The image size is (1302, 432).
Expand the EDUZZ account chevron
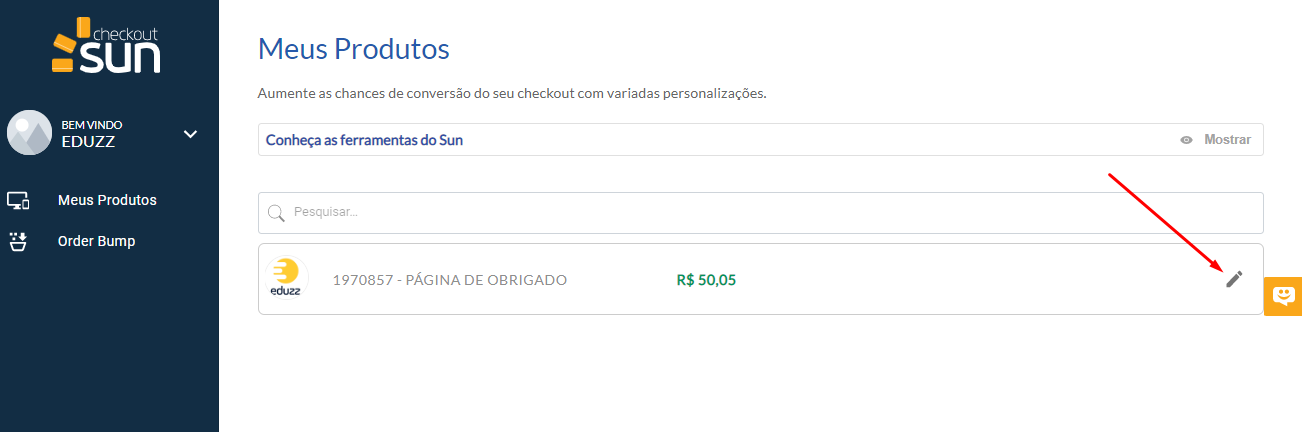point(191,134)
